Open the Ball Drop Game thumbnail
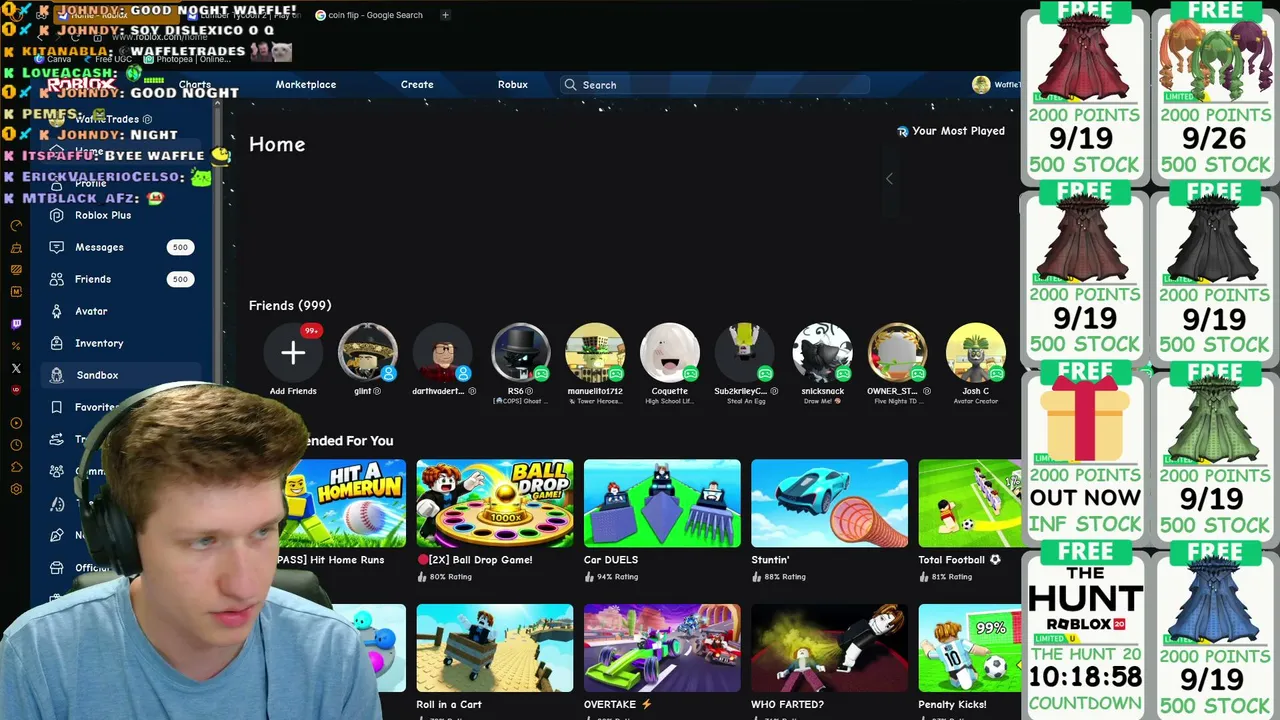The image size is (1280, 720). (495, 503)
